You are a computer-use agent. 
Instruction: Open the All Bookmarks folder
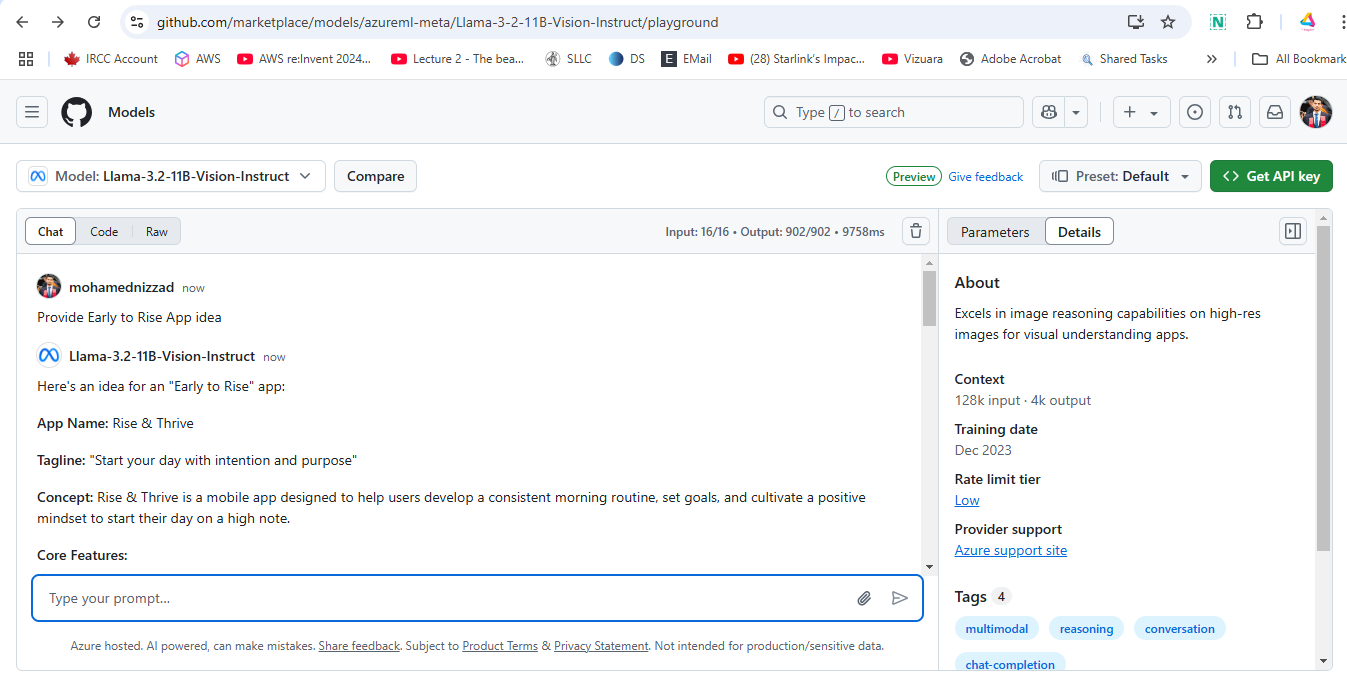tap(1299, 59)
